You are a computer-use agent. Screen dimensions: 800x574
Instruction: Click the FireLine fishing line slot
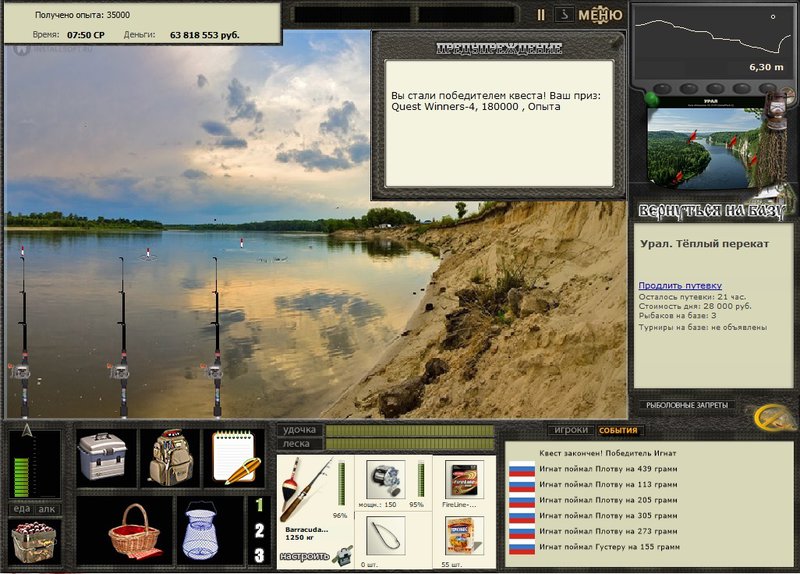(x=464, y=480)
